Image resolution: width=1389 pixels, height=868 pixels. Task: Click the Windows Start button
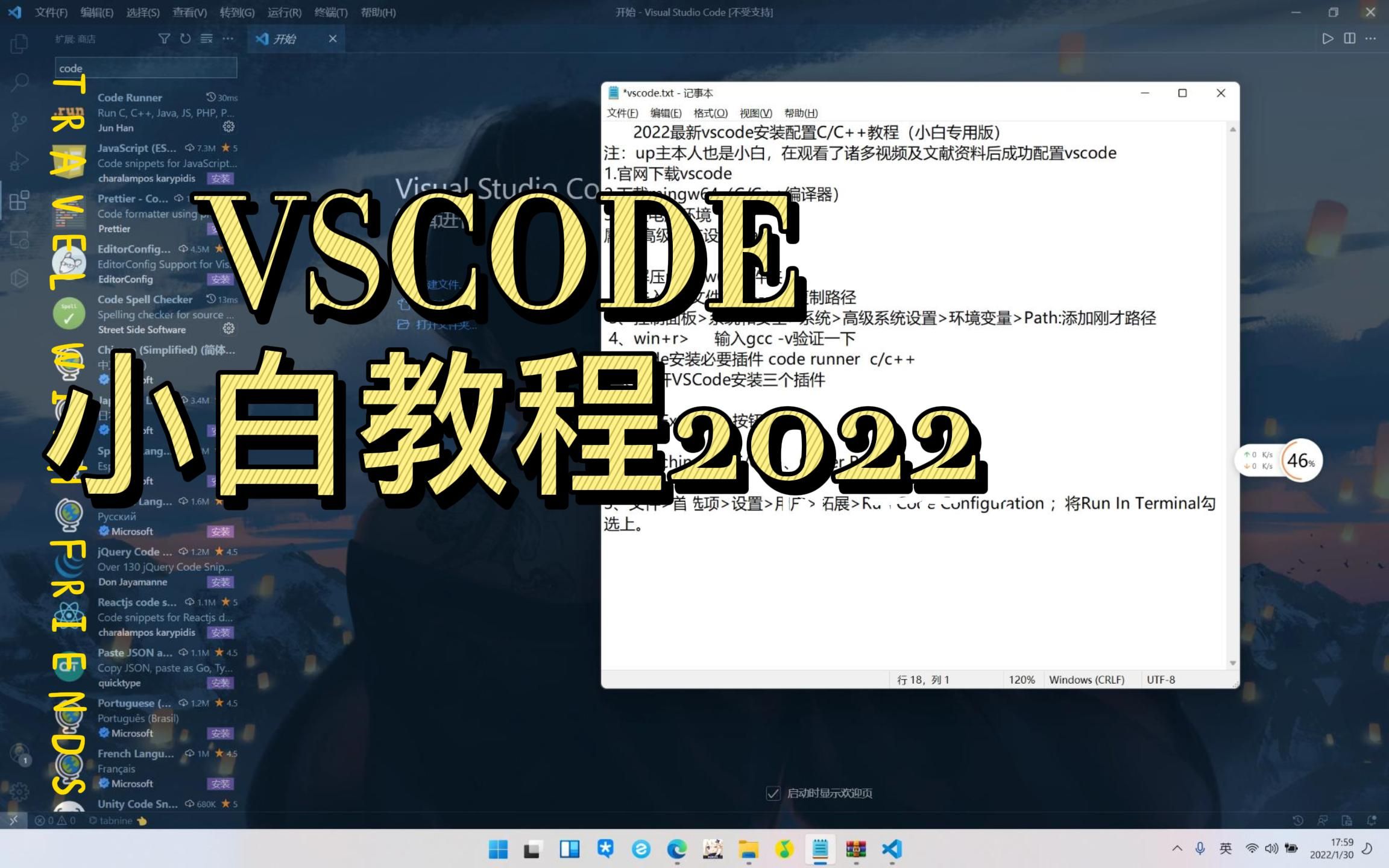click(498, 849)
